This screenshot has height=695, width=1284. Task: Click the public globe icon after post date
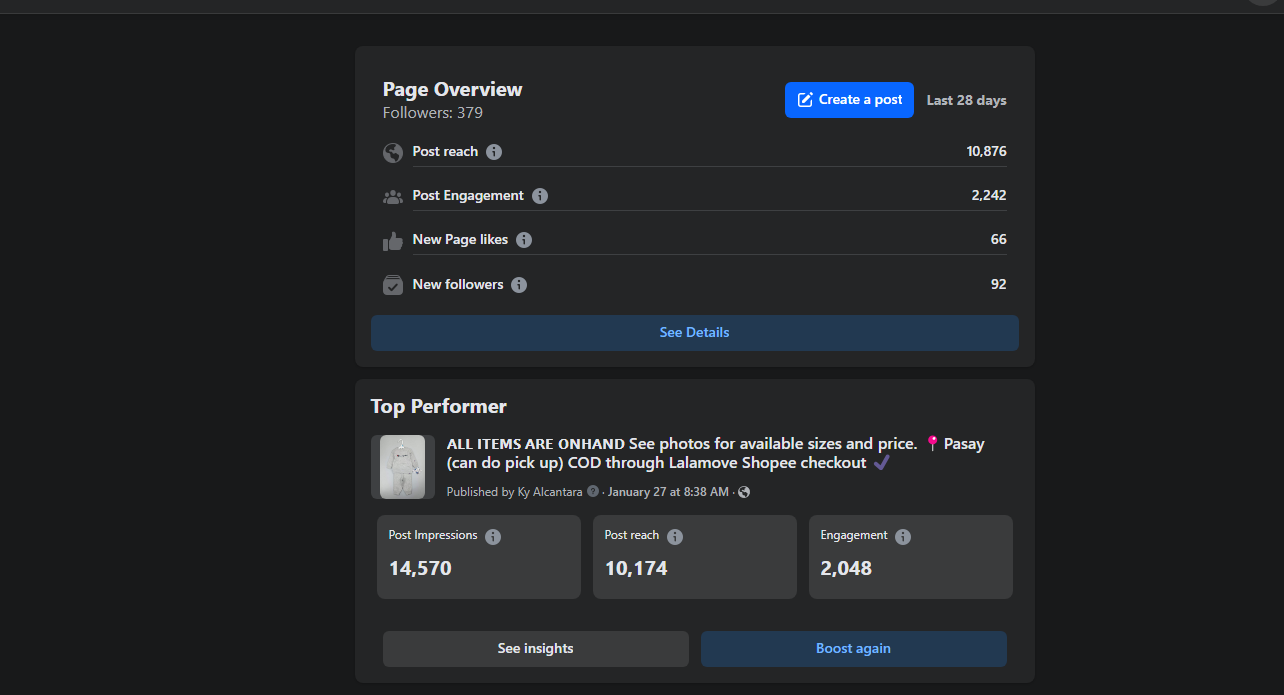click(744, 492)
